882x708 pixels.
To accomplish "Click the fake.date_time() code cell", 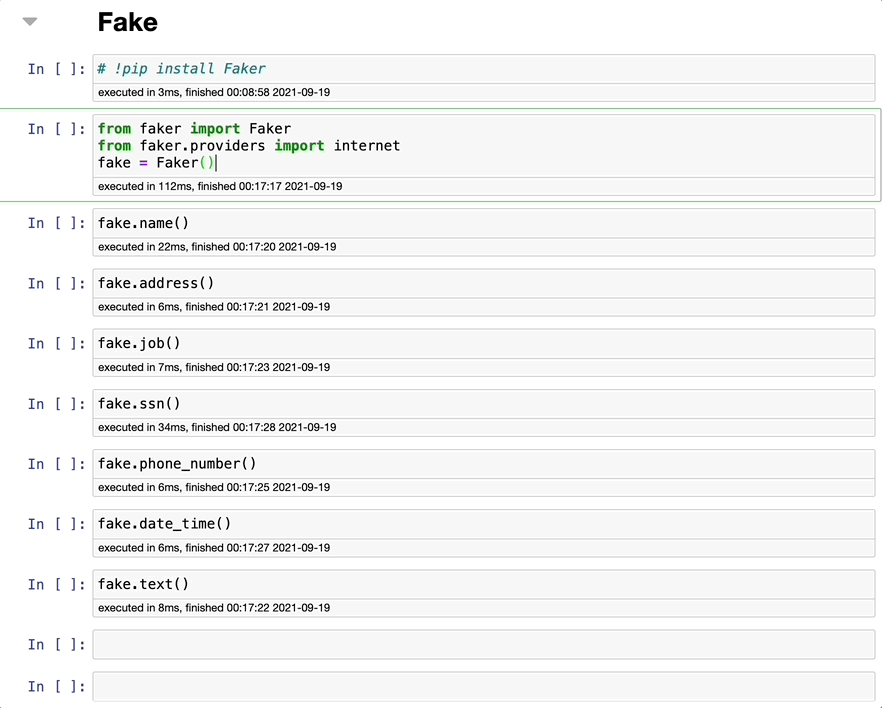I will (x=483, y=524).
